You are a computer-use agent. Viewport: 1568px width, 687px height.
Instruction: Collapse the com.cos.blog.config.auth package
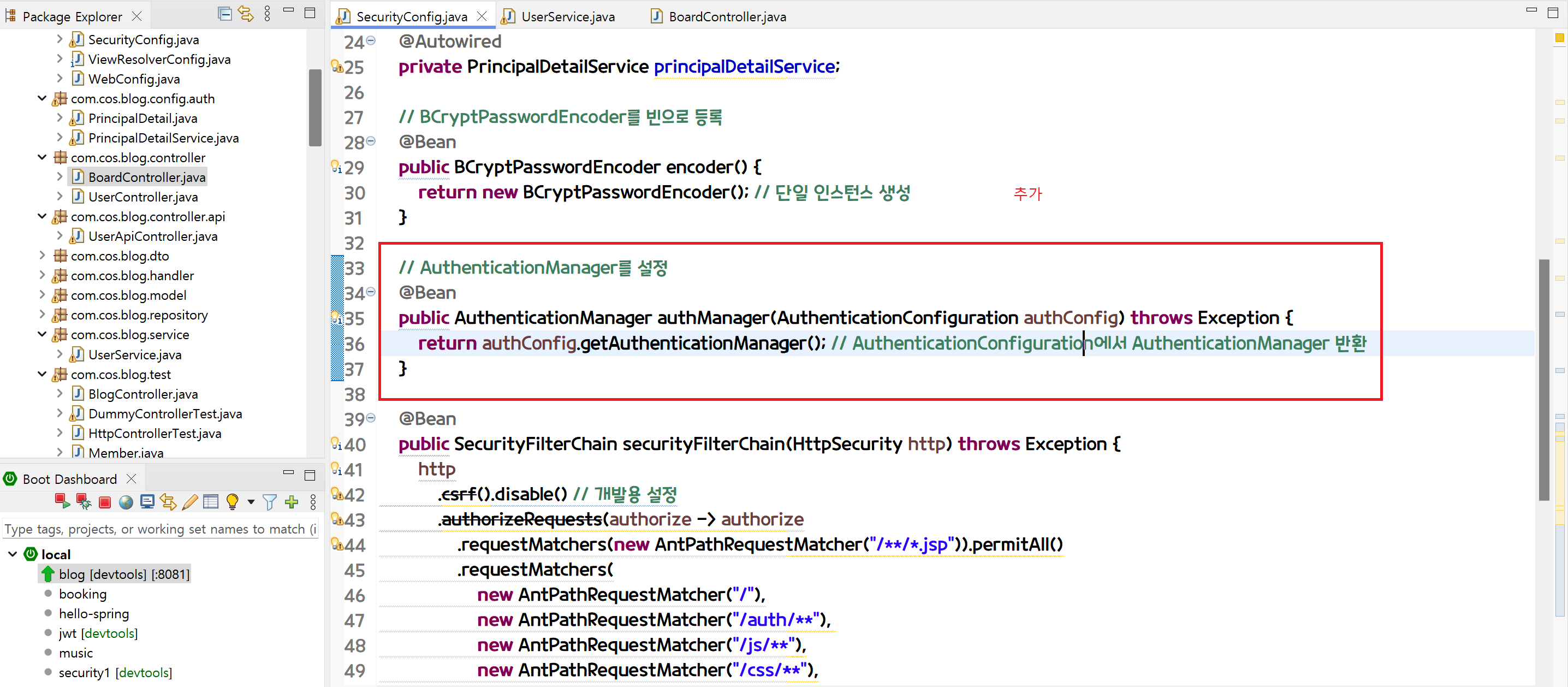pyautogui.click(x=42, y=98)
